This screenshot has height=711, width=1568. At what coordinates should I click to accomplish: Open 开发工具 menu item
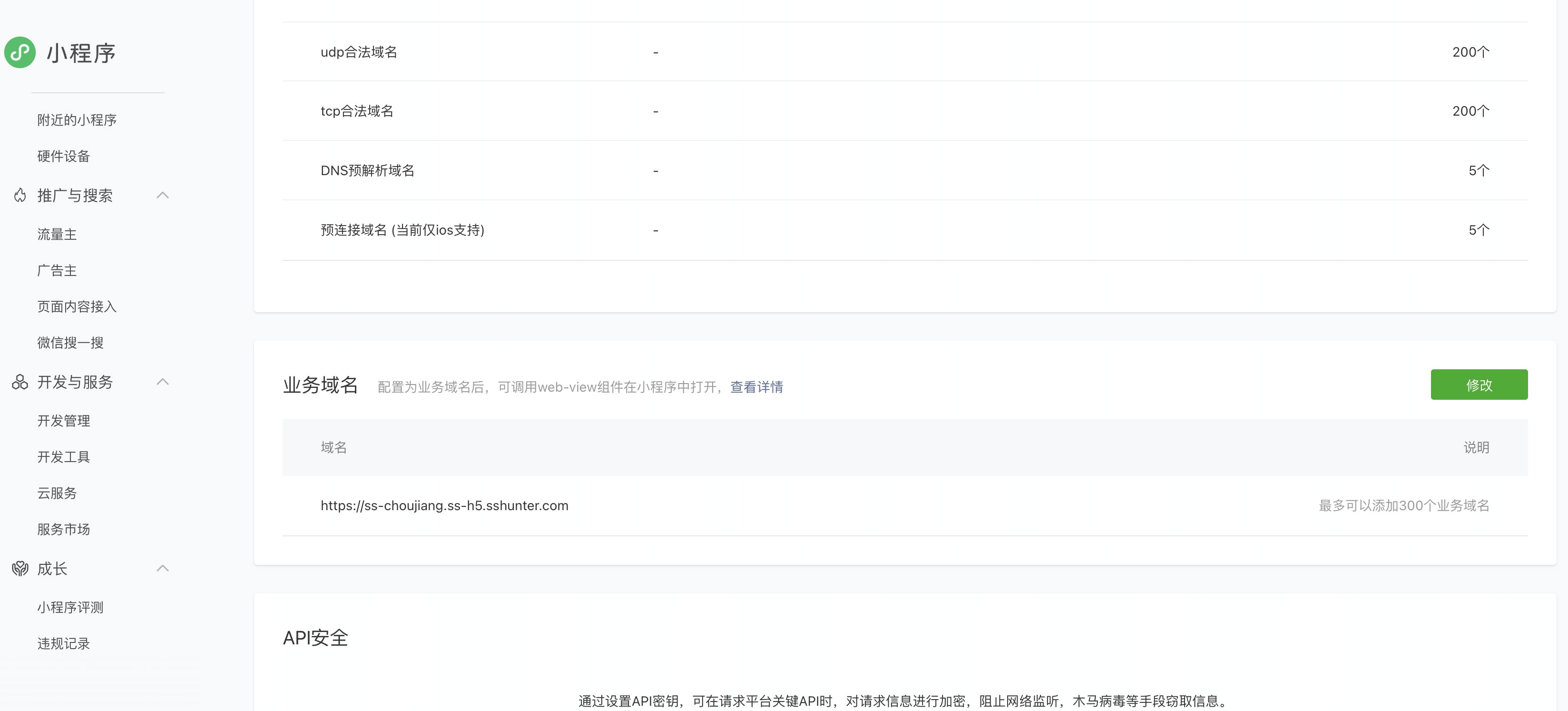point(63,457)
